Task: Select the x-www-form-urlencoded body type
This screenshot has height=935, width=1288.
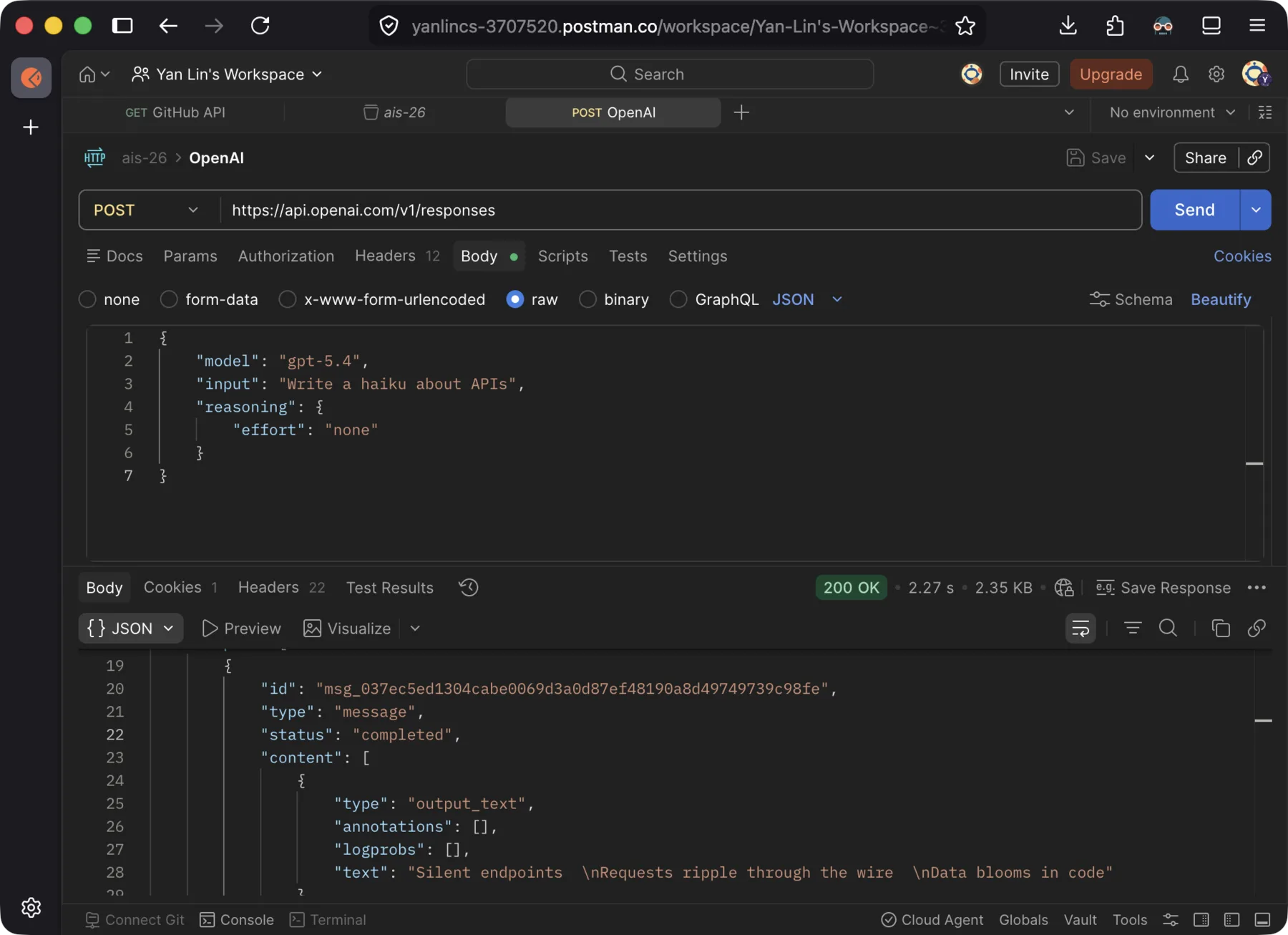Action: (x=288, y=299)
